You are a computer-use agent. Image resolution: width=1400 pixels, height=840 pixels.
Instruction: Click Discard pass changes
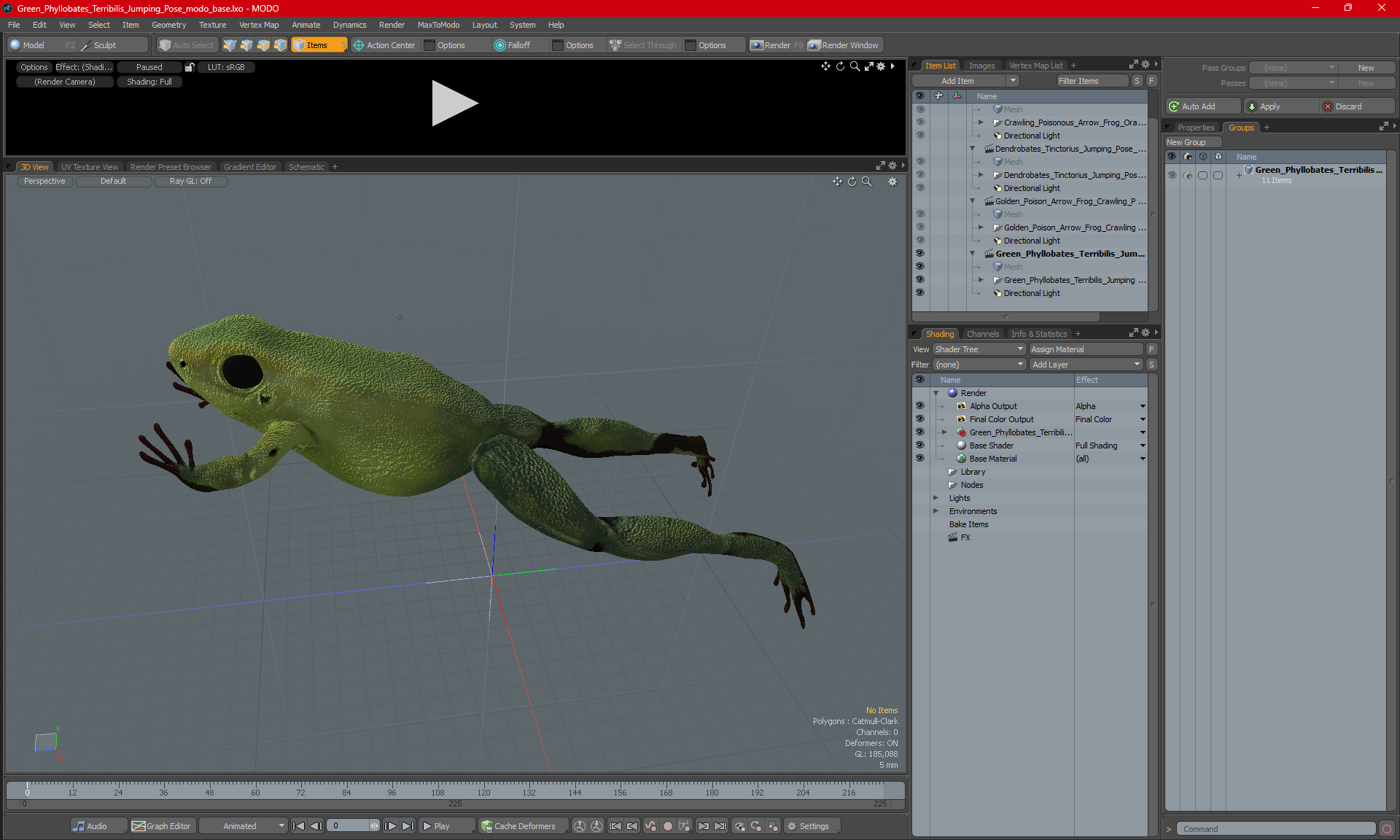(x=1356, y=106)
